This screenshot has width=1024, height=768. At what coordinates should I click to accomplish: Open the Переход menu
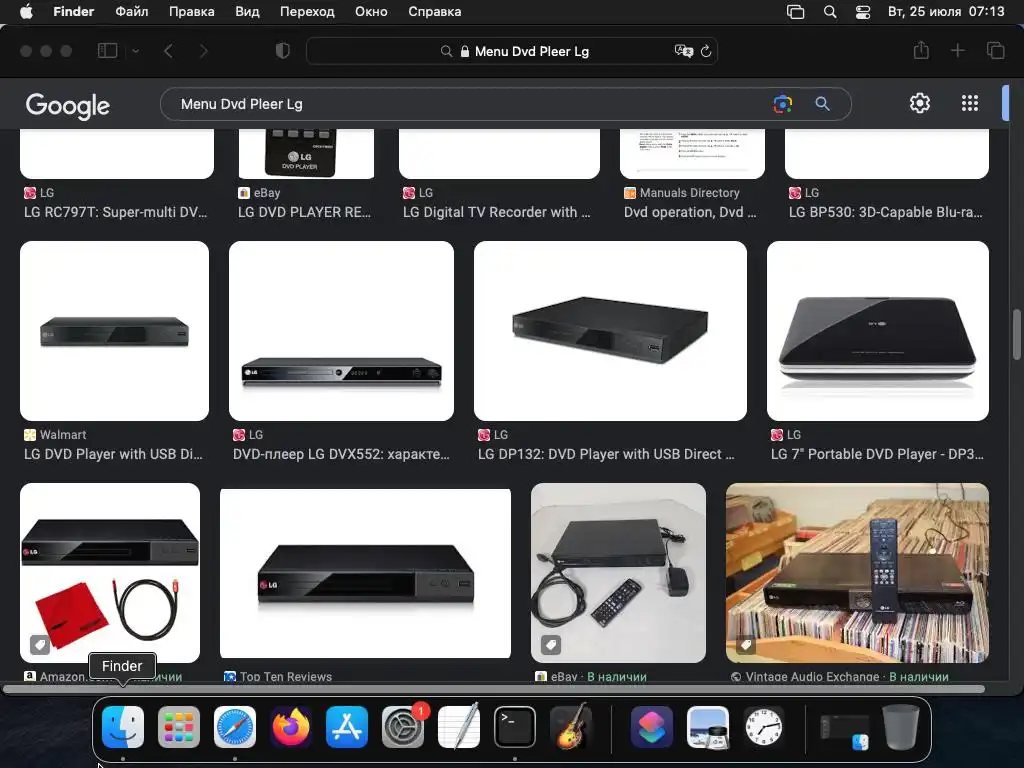307,12
